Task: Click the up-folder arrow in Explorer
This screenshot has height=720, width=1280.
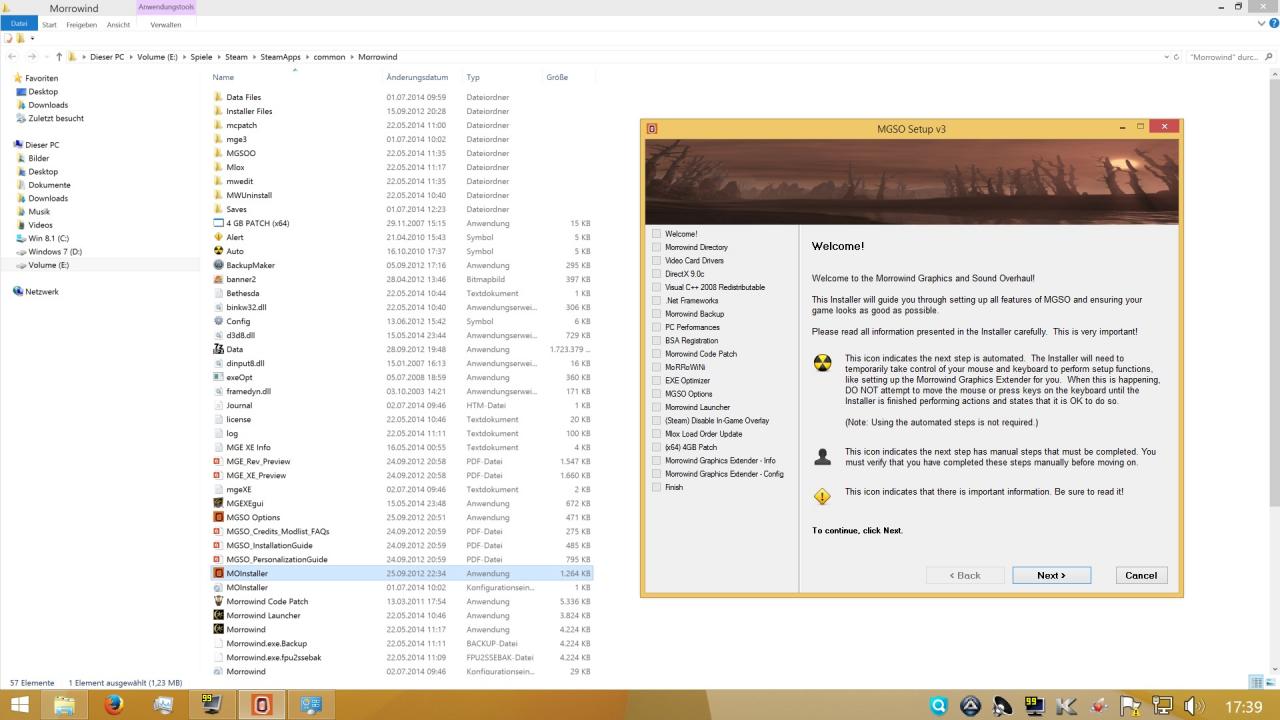Action: pyautogui.click(x=59, y=57)
